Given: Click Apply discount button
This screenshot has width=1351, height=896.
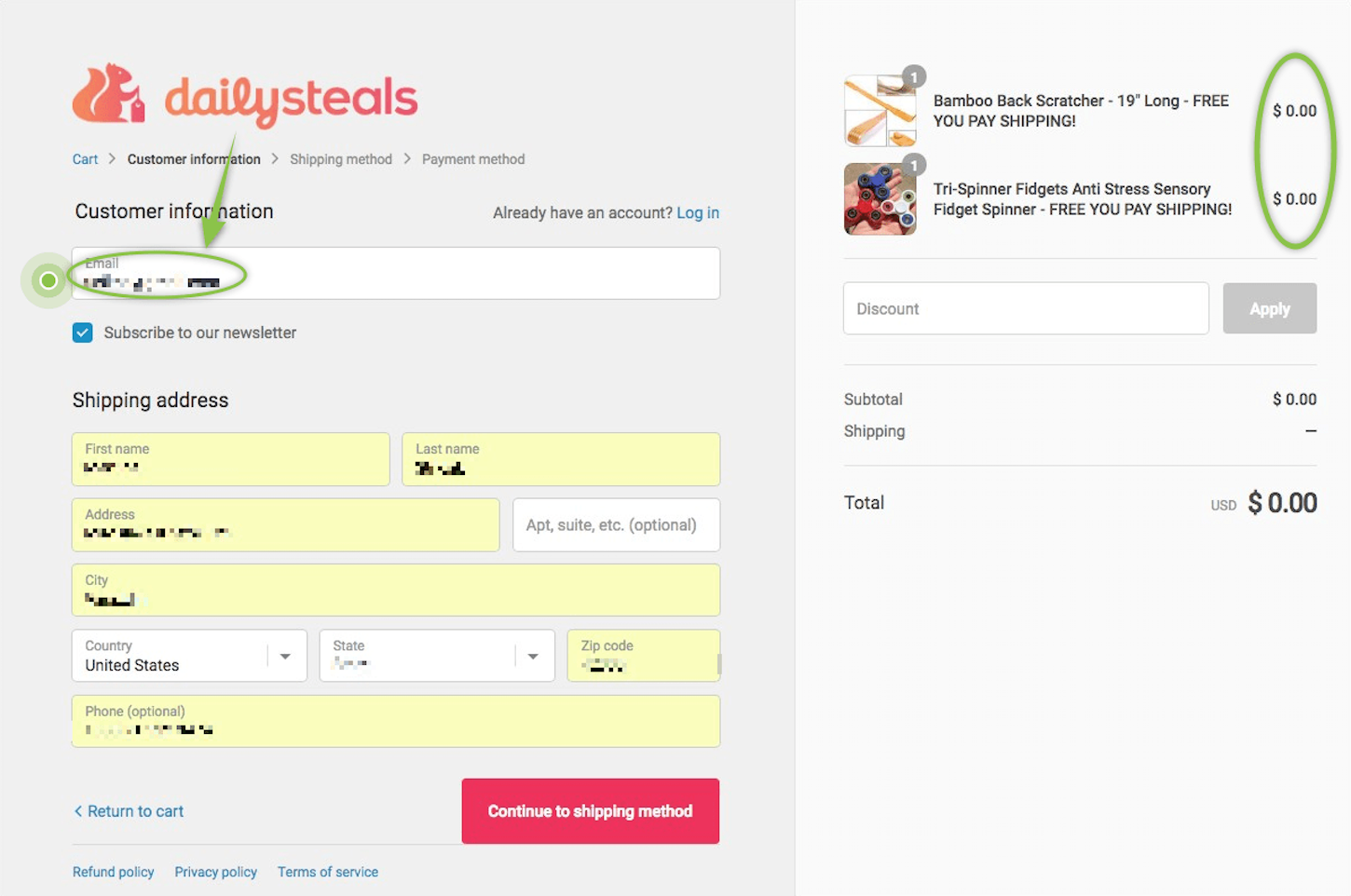Looking at the screenshot, I should (x=1270, y=308).
